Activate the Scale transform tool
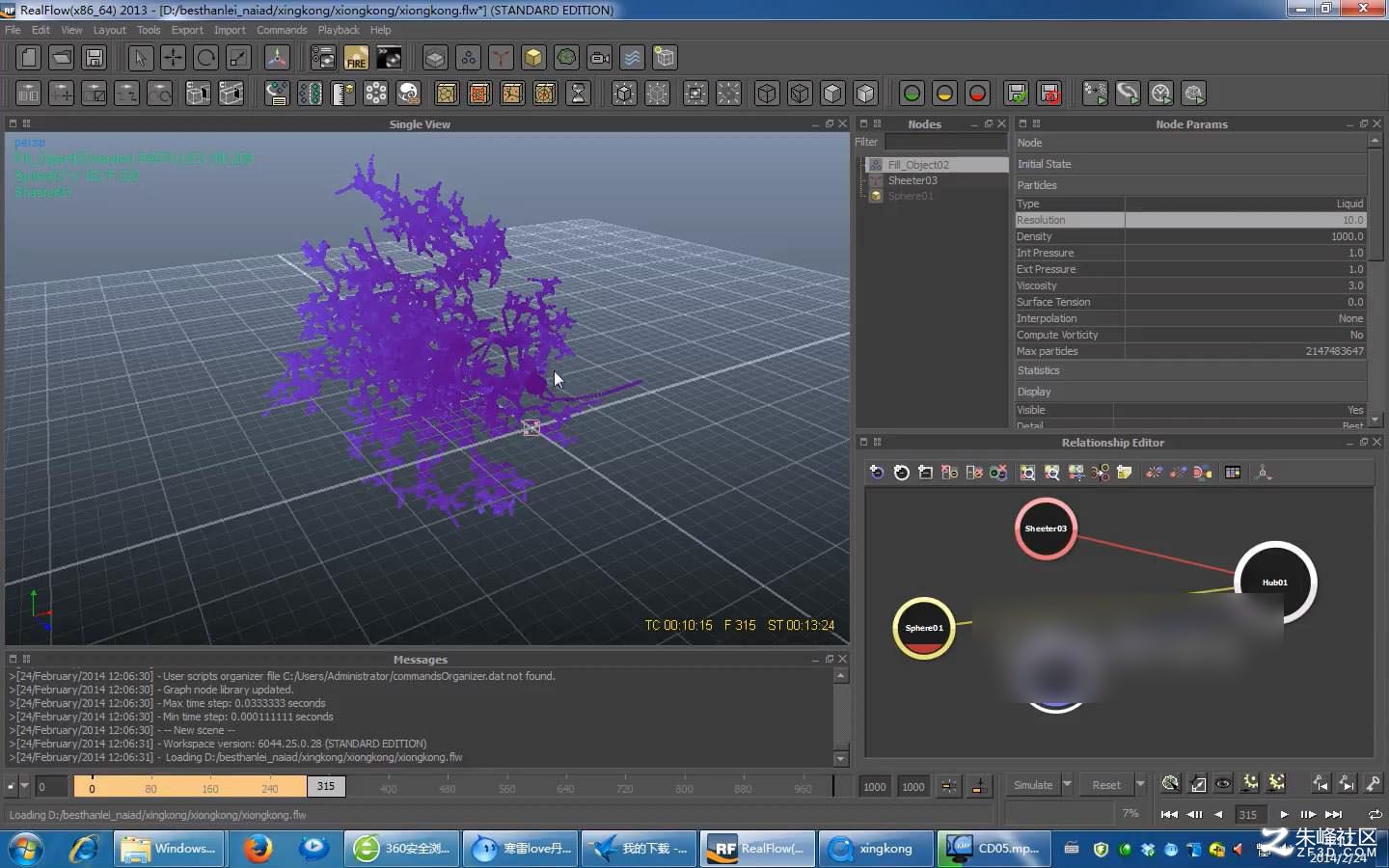1389x868 pixels. coord(238,58)
